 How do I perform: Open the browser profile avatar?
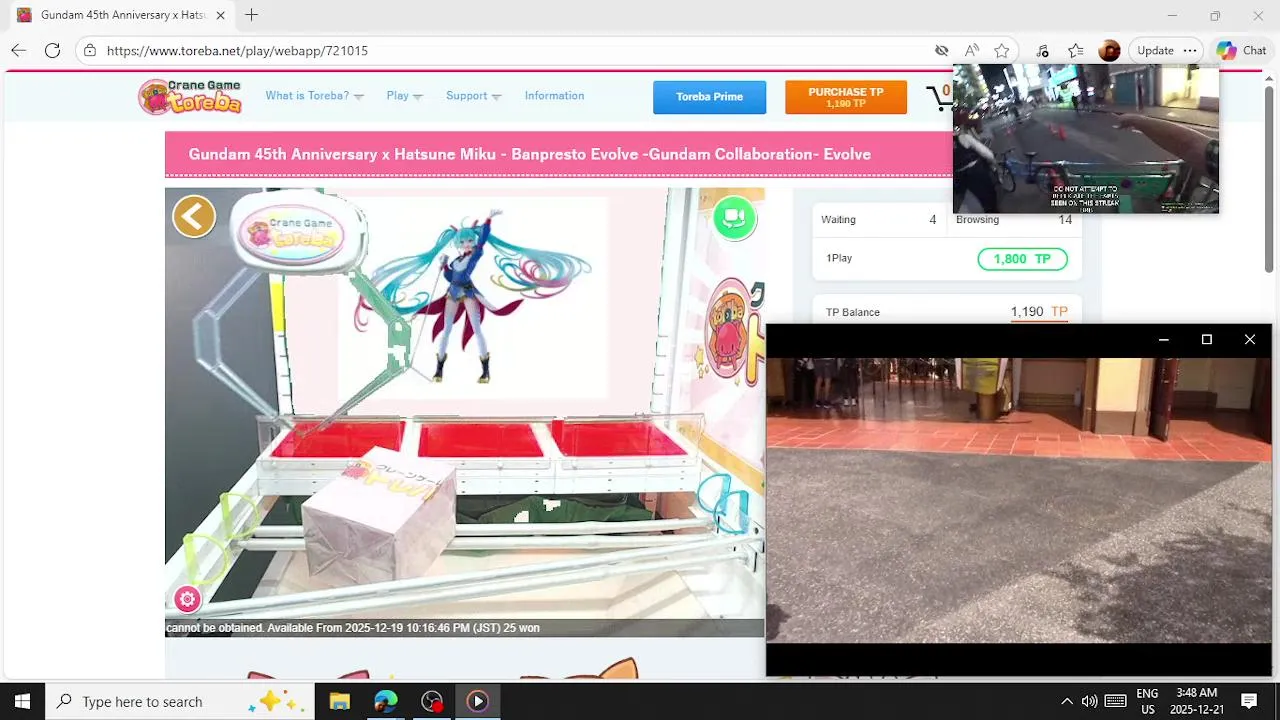pos(1108,50)
